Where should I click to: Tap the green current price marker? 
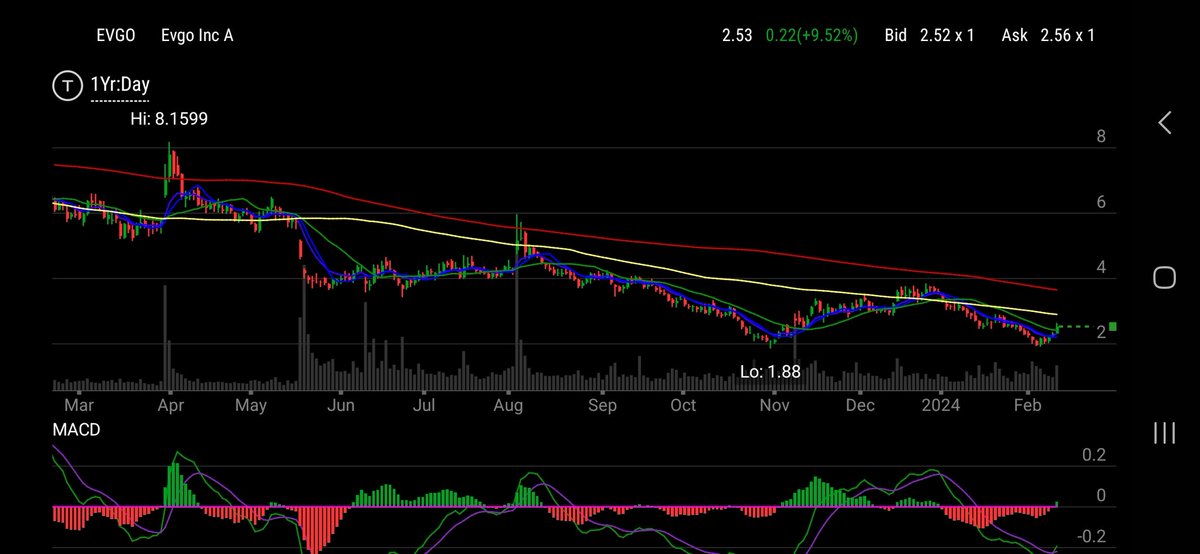(x=1113, y=326)
